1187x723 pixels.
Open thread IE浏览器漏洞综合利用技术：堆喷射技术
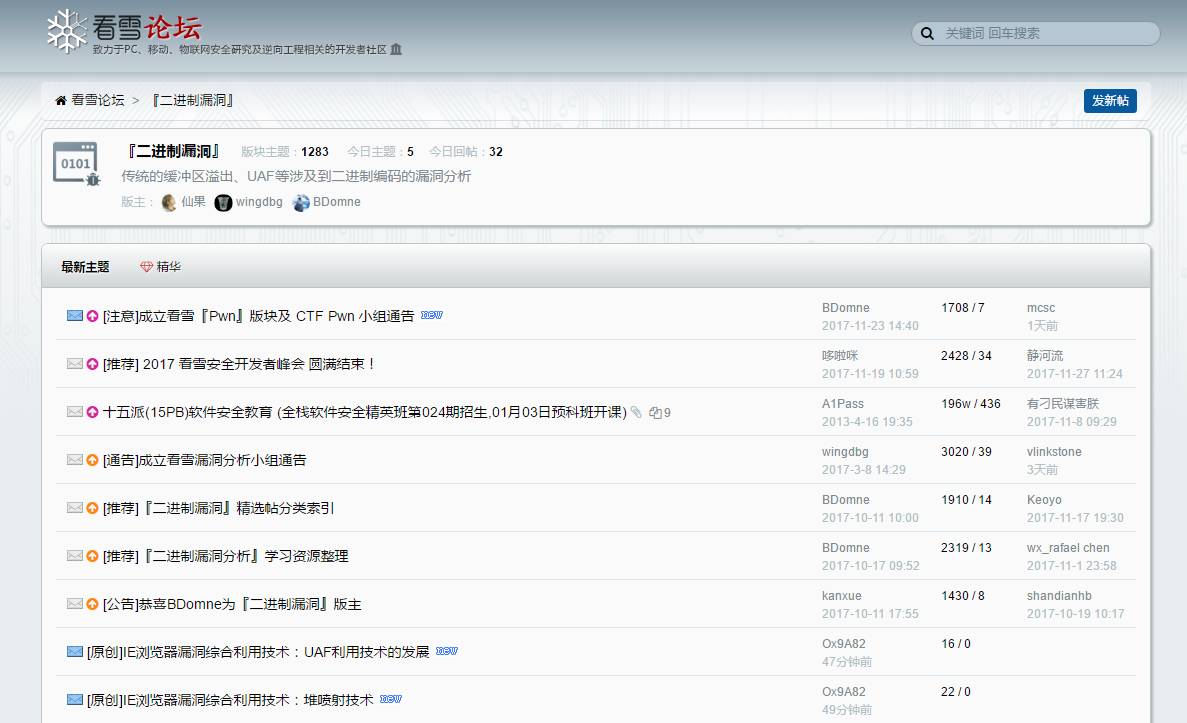(x=230, y=700)
